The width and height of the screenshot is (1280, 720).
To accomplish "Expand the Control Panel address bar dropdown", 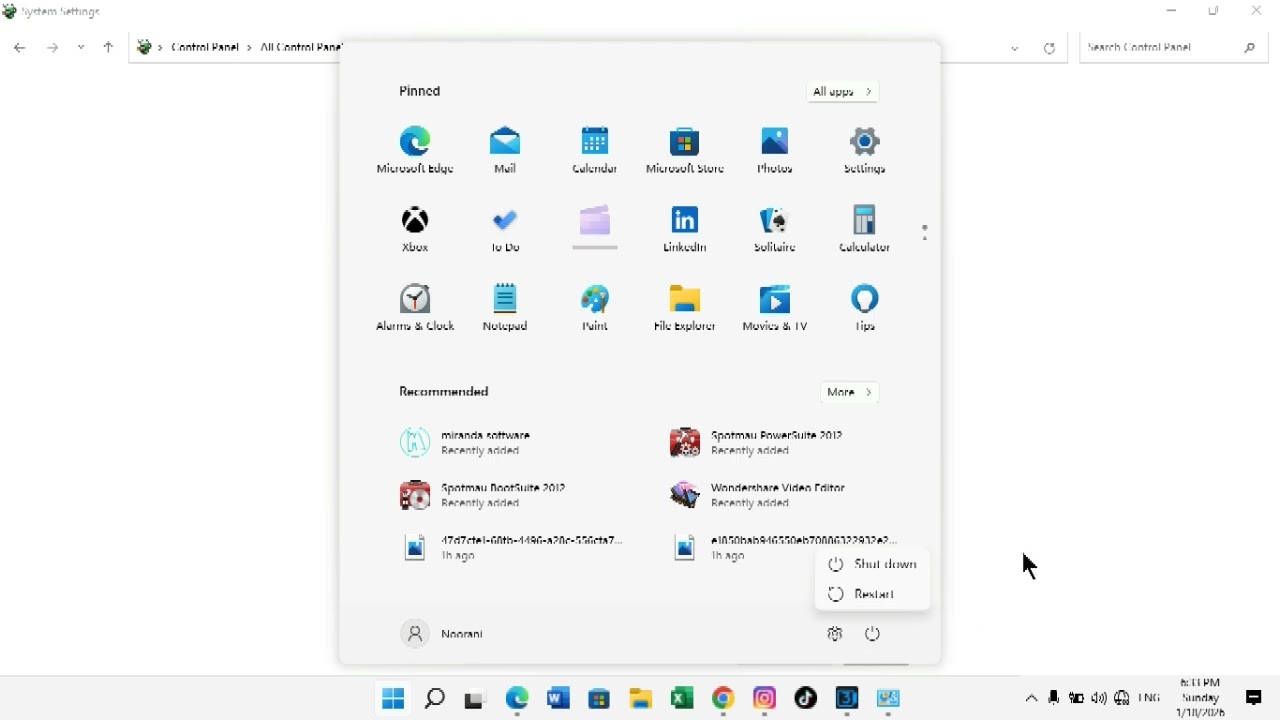I will point(1015,48).
